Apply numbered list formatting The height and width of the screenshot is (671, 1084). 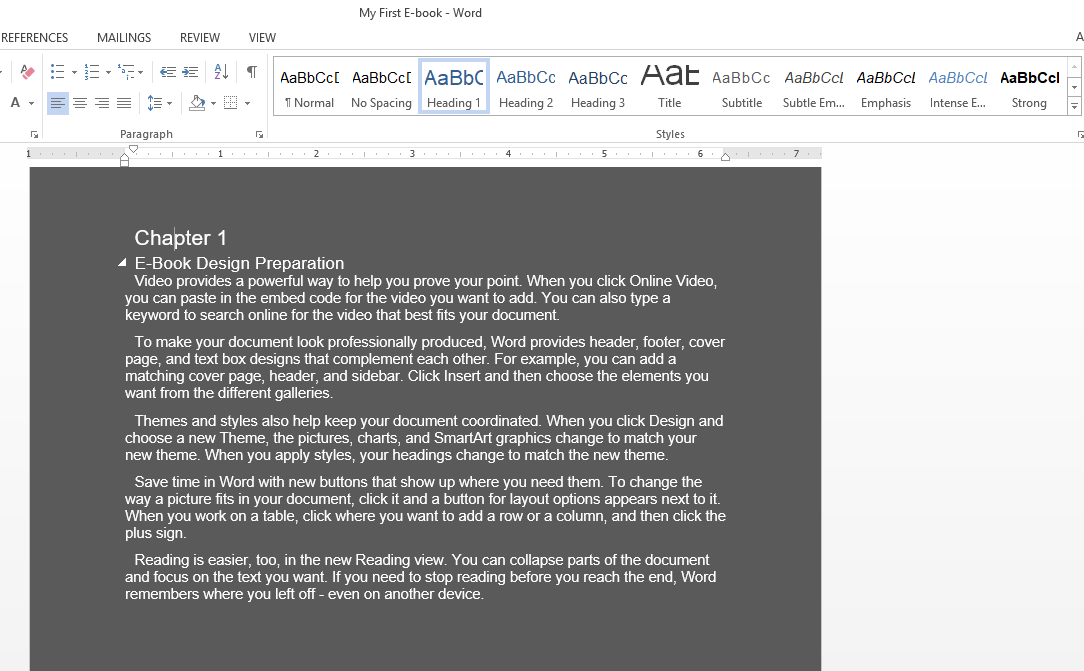pyautogui.click(x=91, y=72)
